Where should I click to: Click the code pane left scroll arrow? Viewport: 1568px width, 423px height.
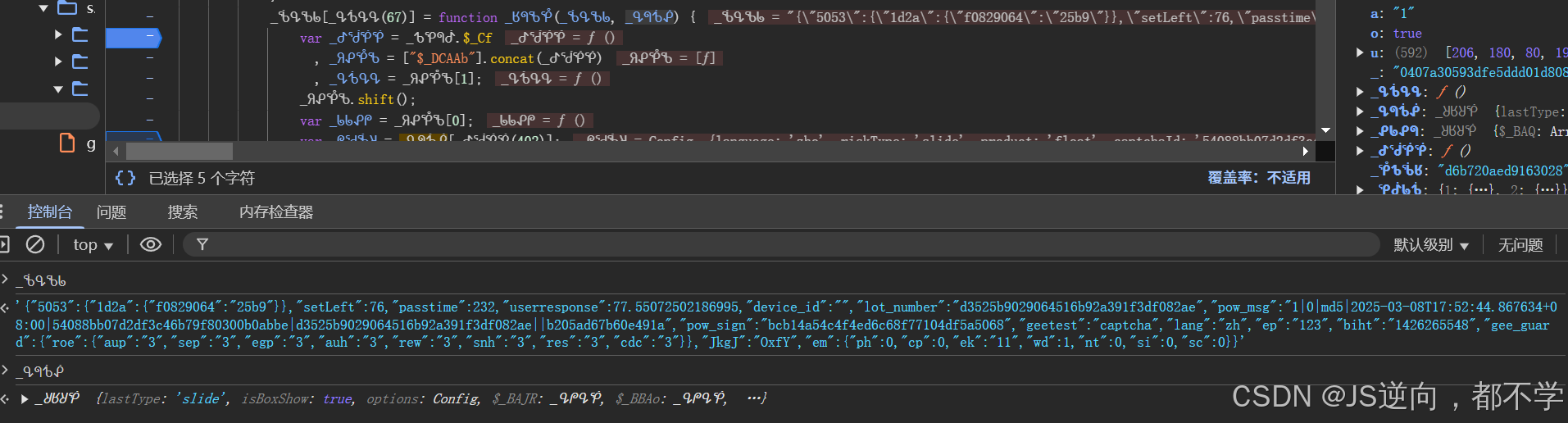[x=116, y=152]
